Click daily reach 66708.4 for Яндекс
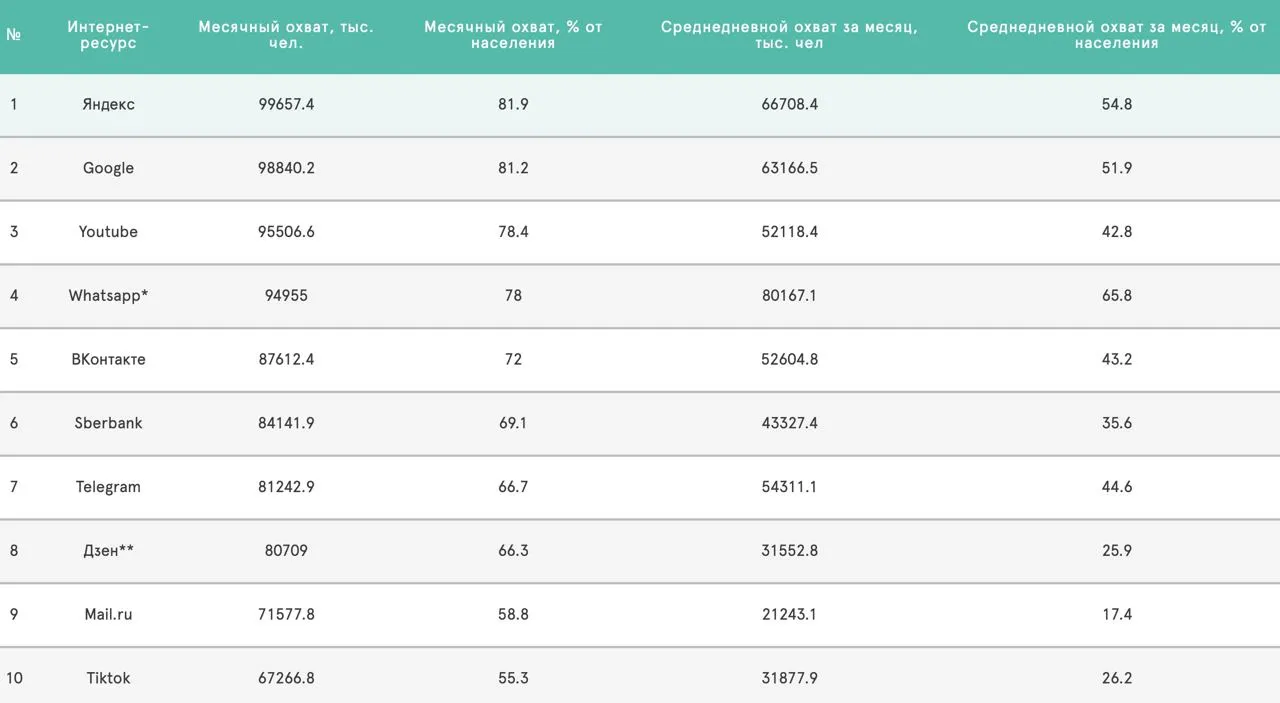 tap(789, 104)
